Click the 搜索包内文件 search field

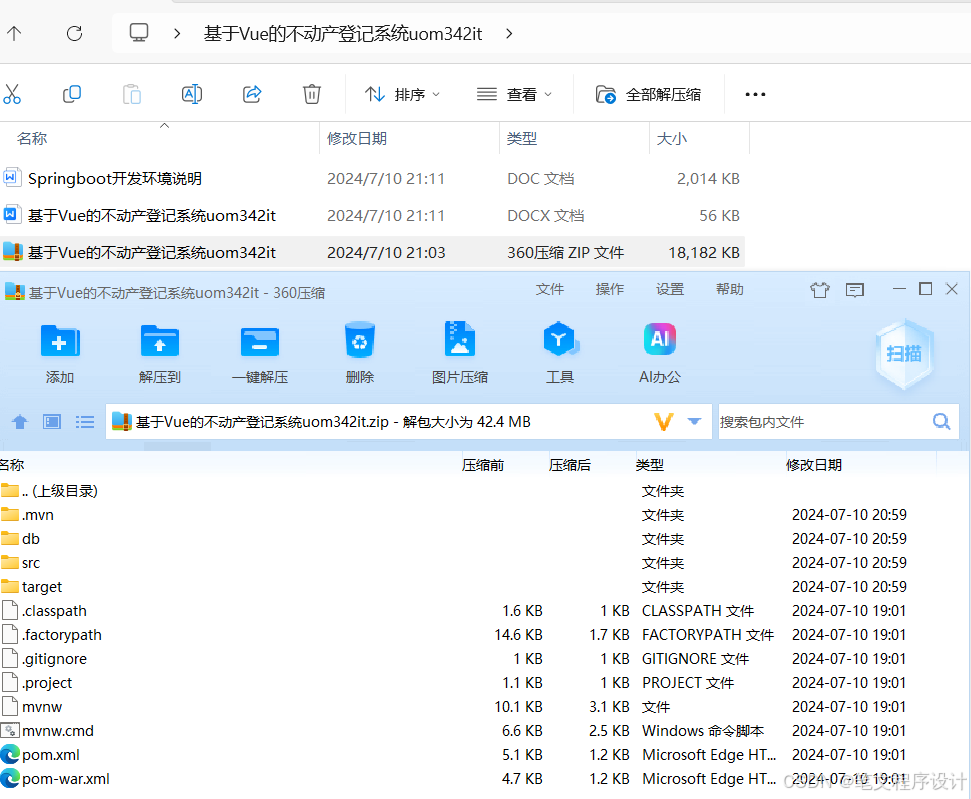[830, 421]
